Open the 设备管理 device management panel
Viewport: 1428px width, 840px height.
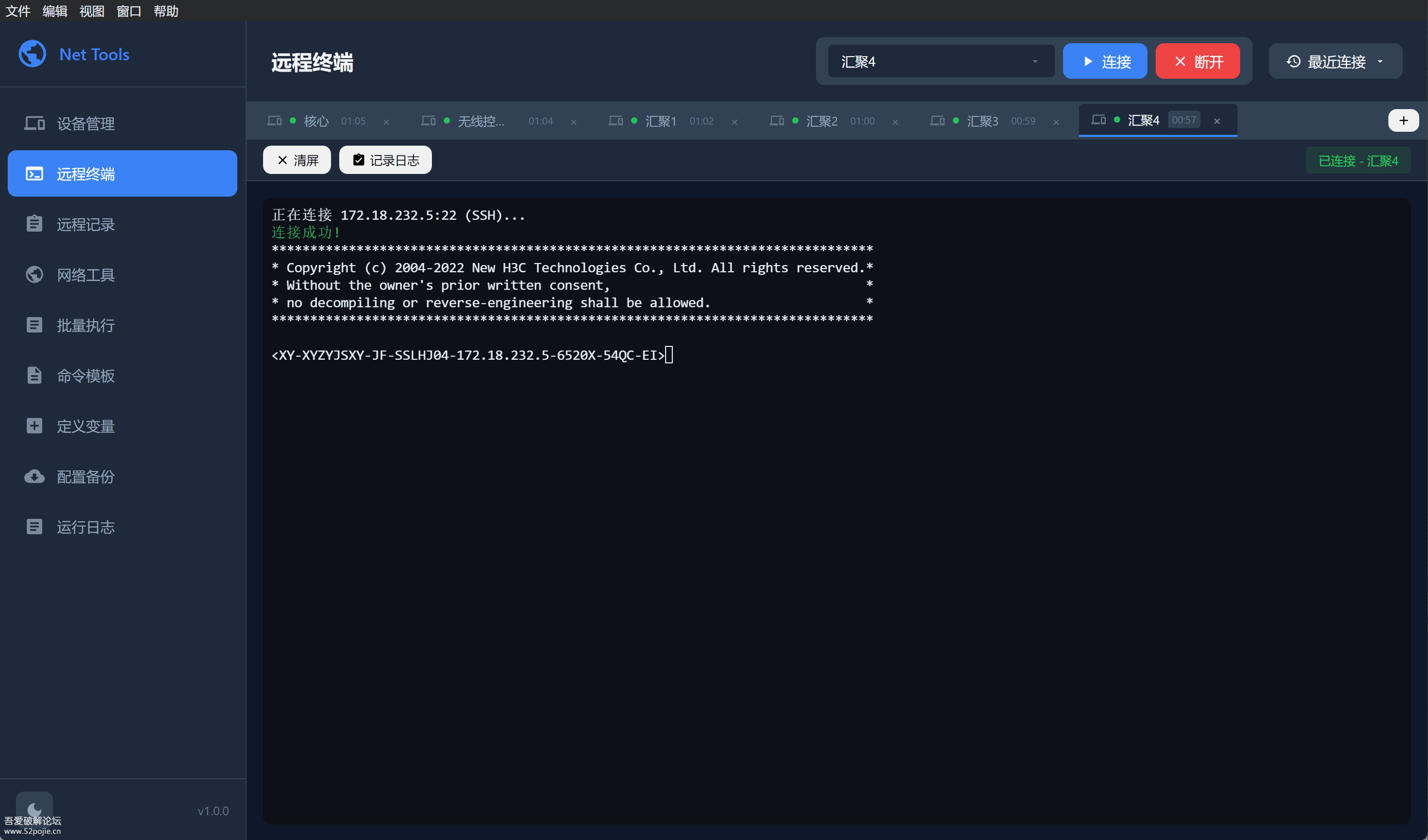coord(85,124)
